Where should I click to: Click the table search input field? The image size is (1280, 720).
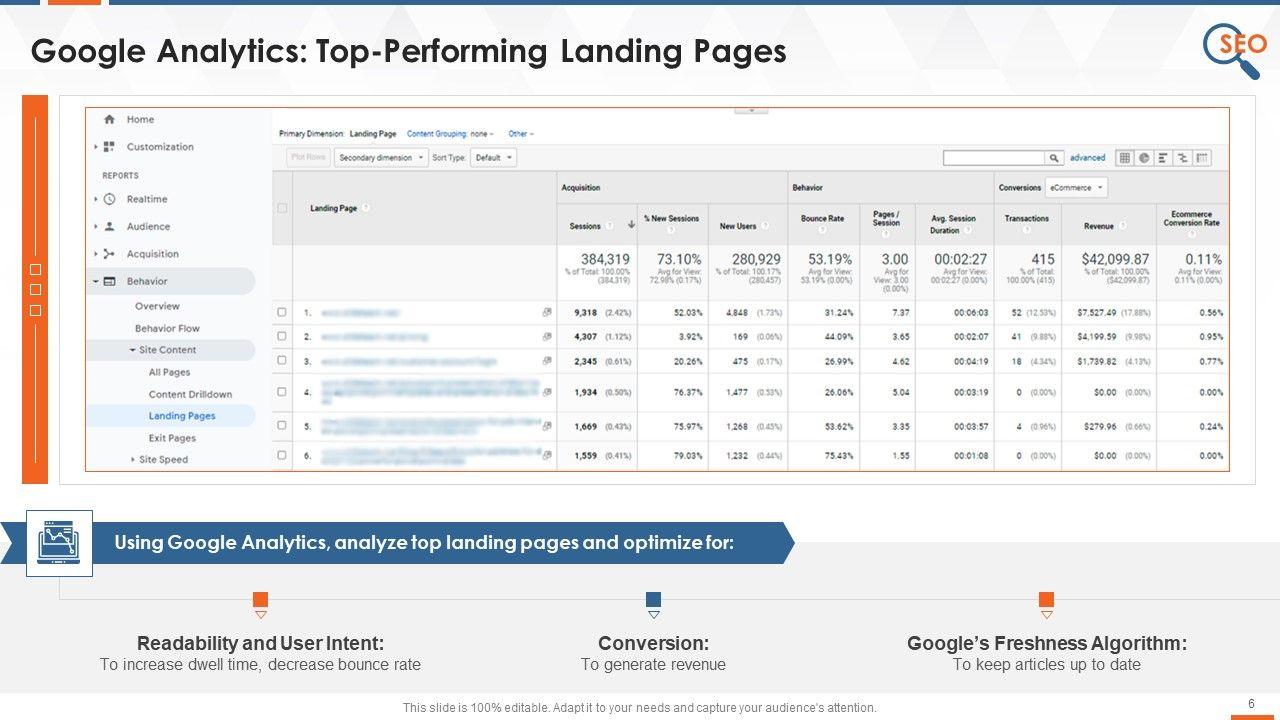point(994,158)
